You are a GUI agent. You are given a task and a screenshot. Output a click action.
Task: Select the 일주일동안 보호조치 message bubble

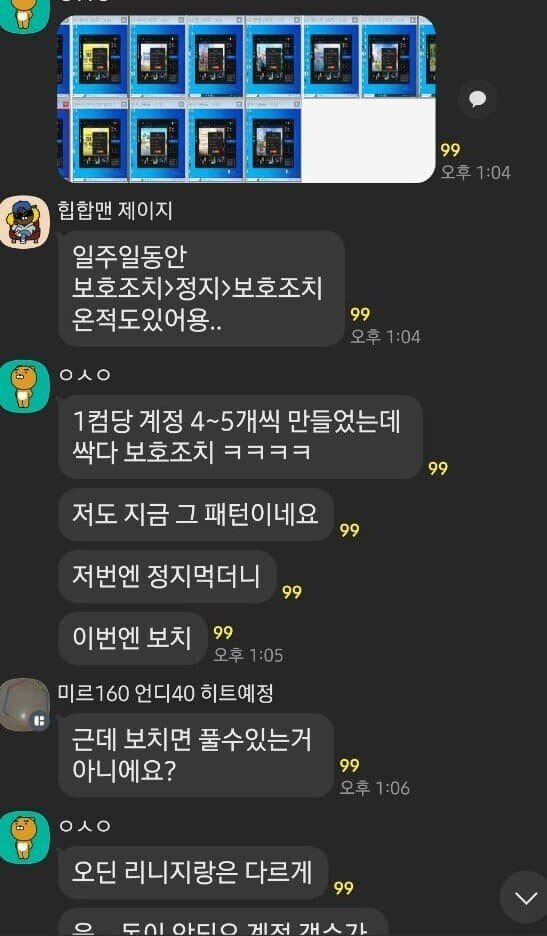(201, 289)
